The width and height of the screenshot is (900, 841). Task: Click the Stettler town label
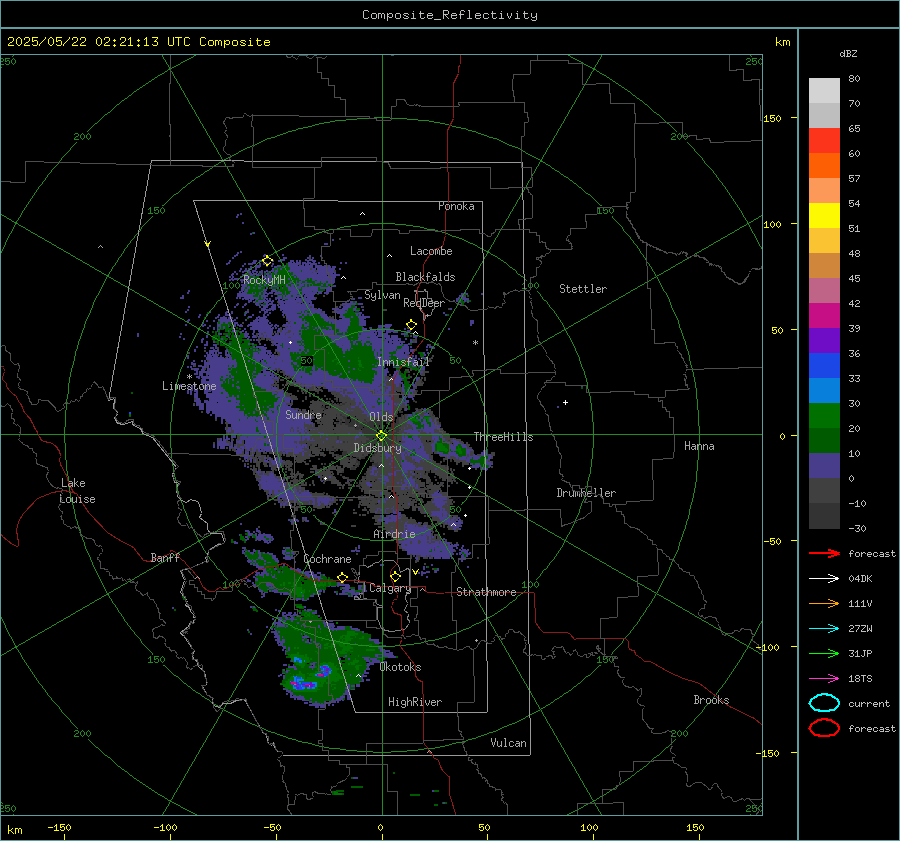click(x=583, y=289)
